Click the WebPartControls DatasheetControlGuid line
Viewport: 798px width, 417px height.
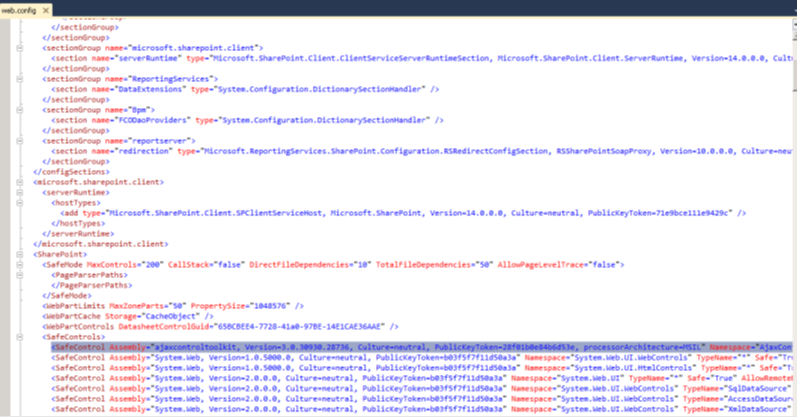click(x=220, y=326)
